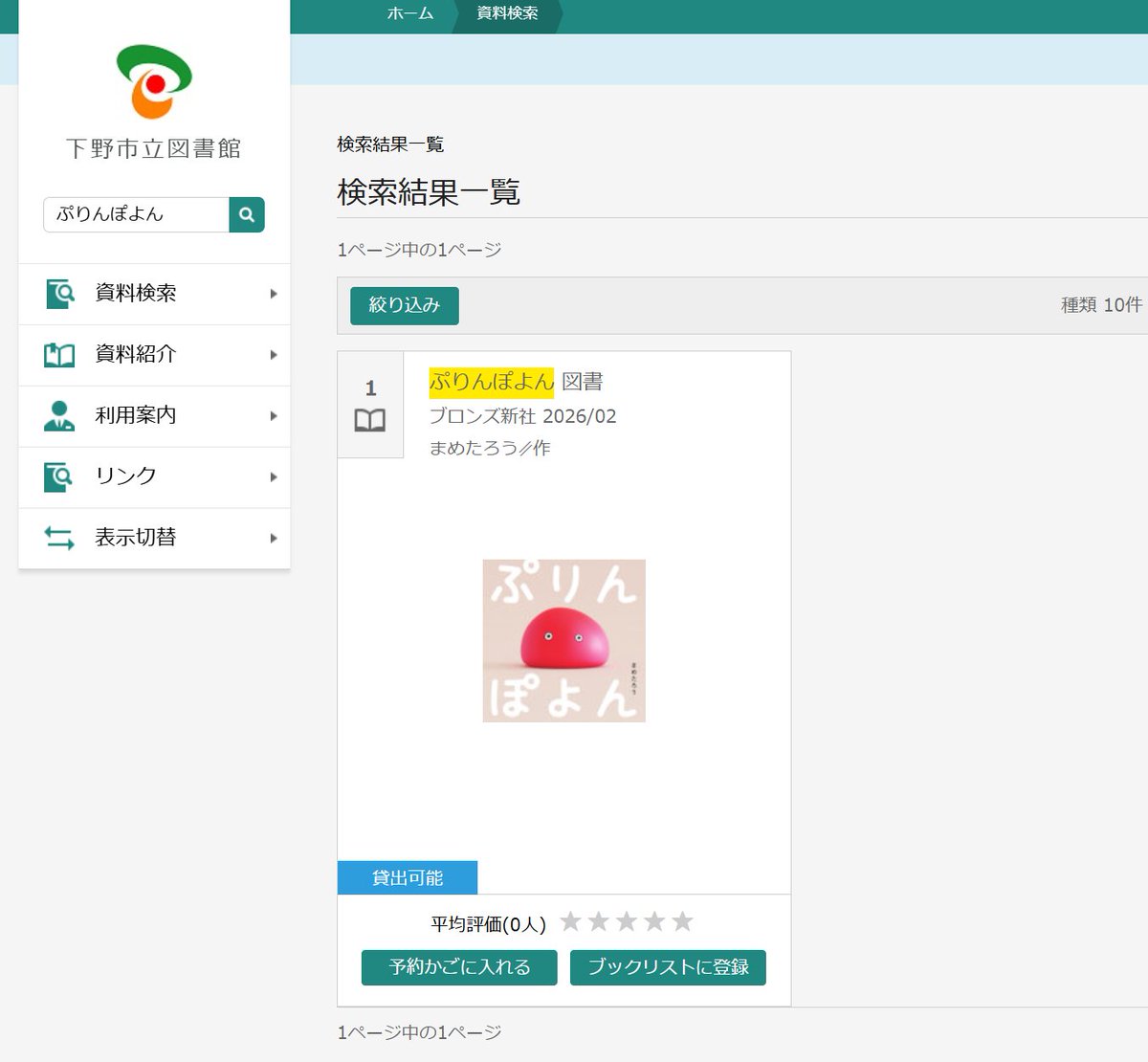Viewport: 1148px width, 1062px height.
Task: Click the 貸出可能 availability label
Action: point(408,877)
